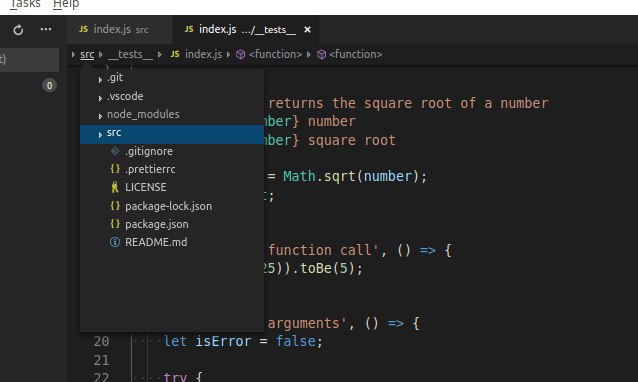638x382 pixels.
Task: Expand the breadcrumb arrow before src
Action: pos(73,54)
